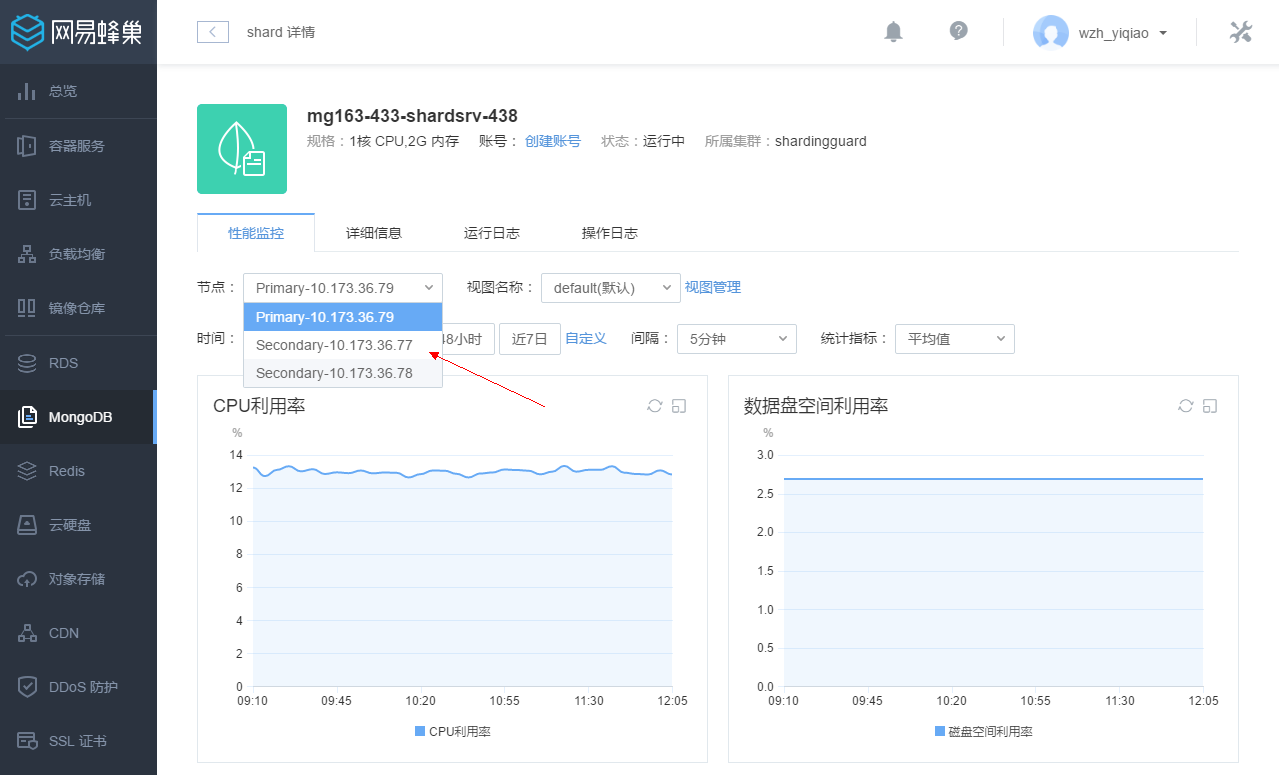Choose Secondary-10.173.36.78 in the node list
Viewport: 1279px width, 775px height.
tap(343, 373)
